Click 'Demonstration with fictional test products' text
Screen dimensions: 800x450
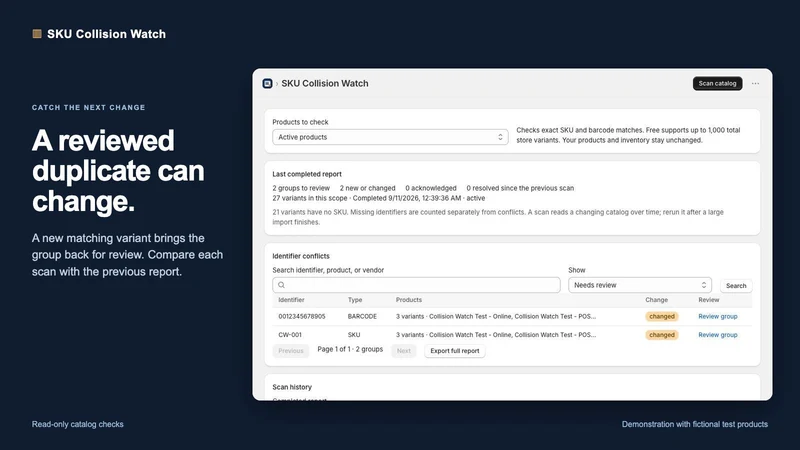pyautogui.click(x=694, y=424)
